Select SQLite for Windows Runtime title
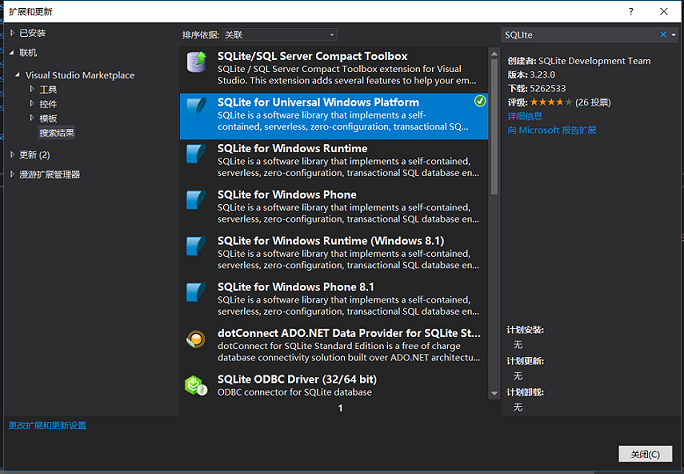The image size is (684, 474). pyautogui.click(x=292, y=148)
